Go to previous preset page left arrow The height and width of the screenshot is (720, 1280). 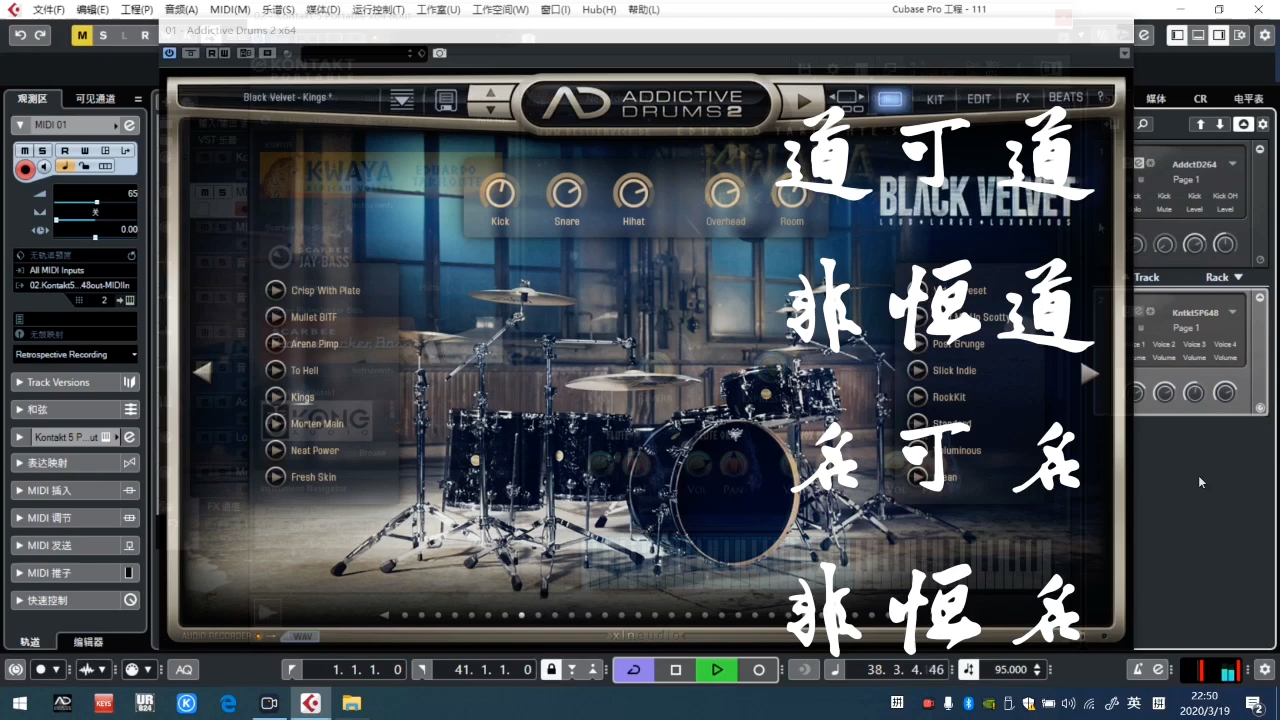click(203, 372)
